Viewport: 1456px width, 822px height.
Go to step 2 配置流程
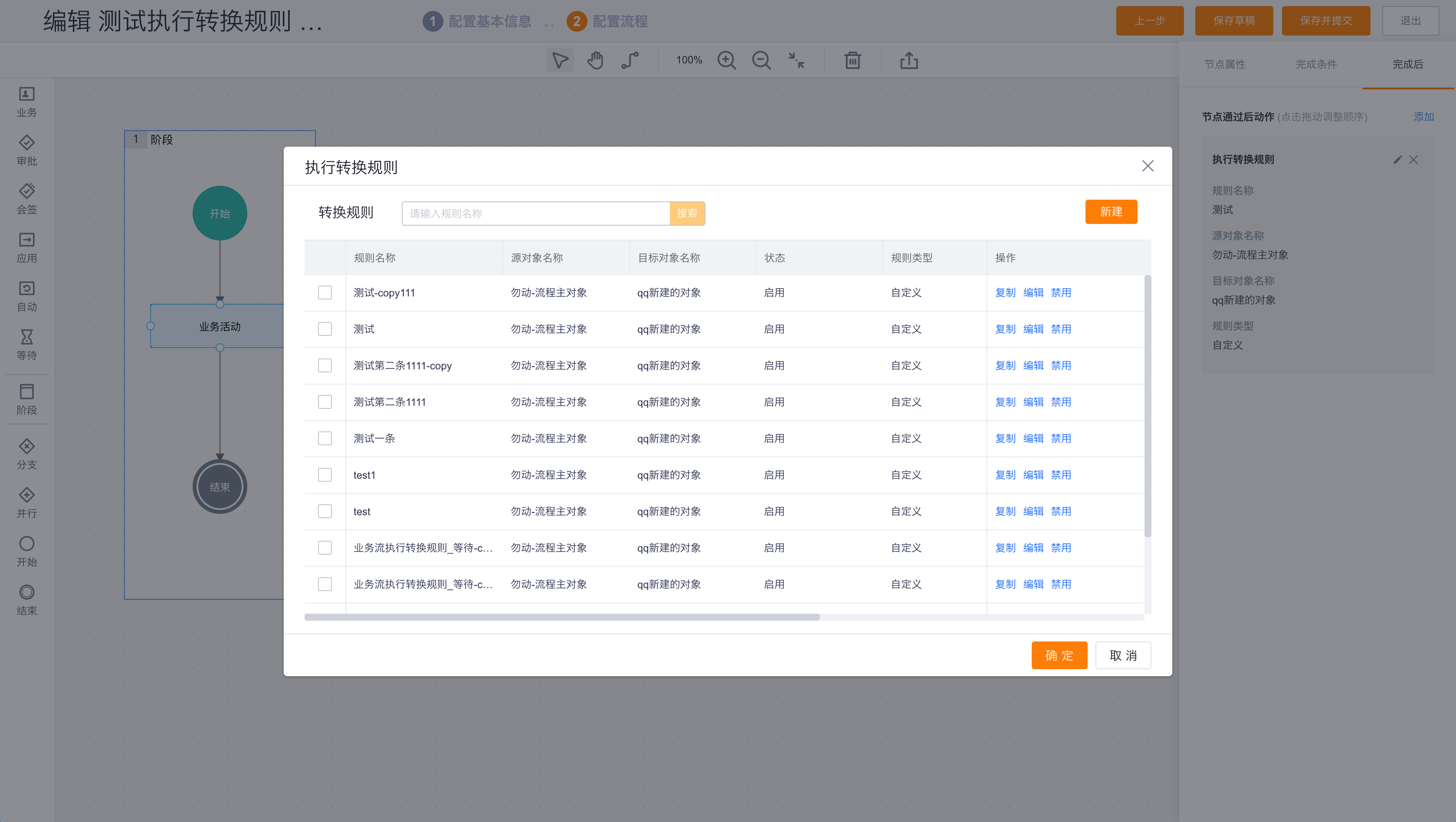[607, 21]
